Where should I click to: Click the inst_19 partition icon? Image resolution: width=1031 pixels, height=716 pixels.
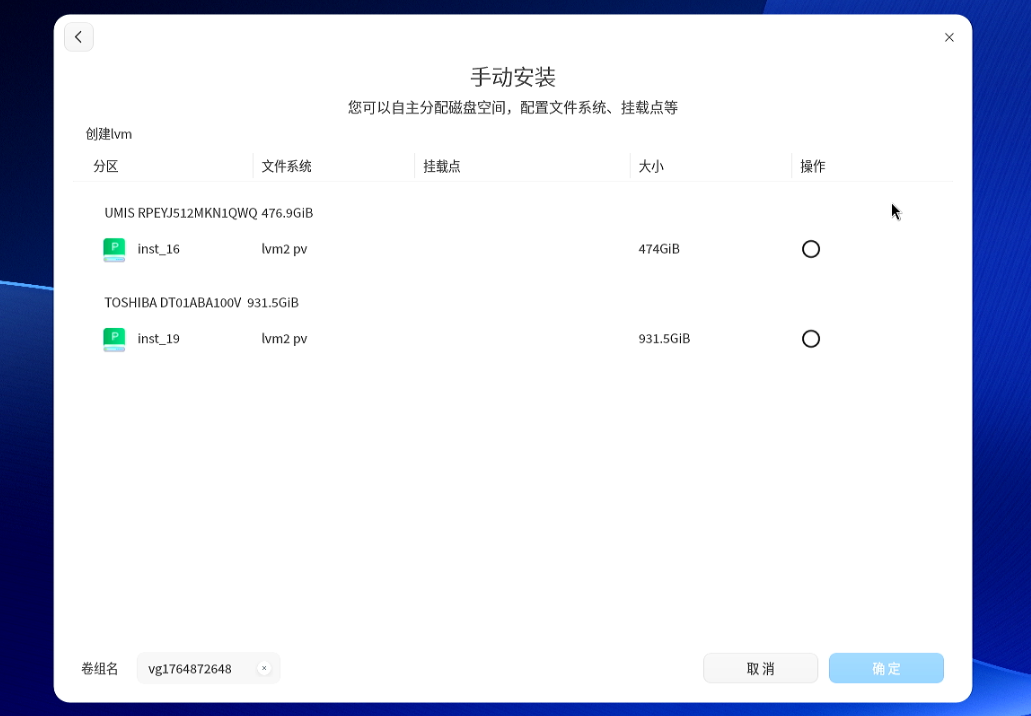114,339
